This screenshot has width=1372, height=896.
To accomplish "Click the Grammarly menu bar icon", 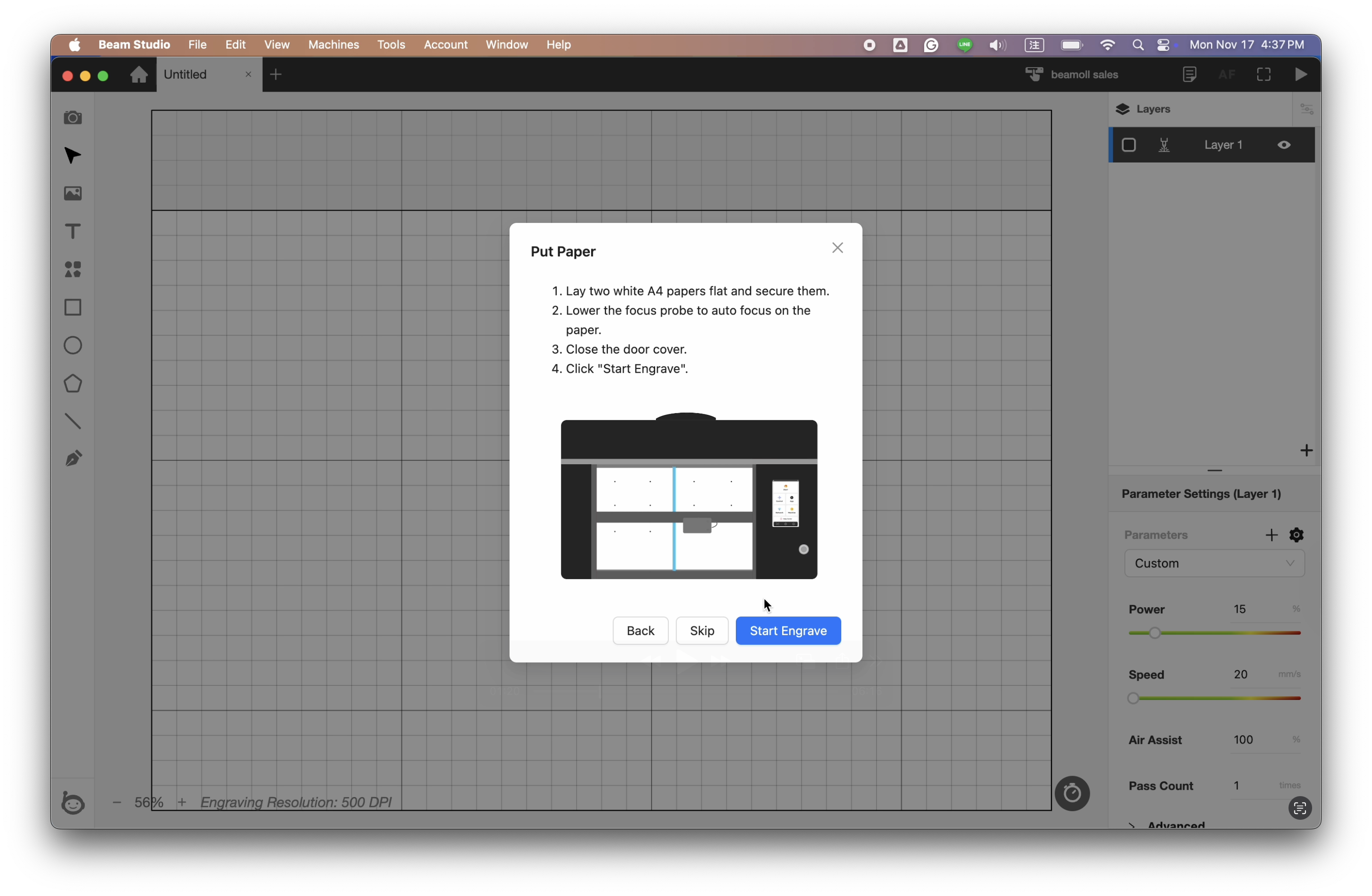I will click(x=931, y=45).
